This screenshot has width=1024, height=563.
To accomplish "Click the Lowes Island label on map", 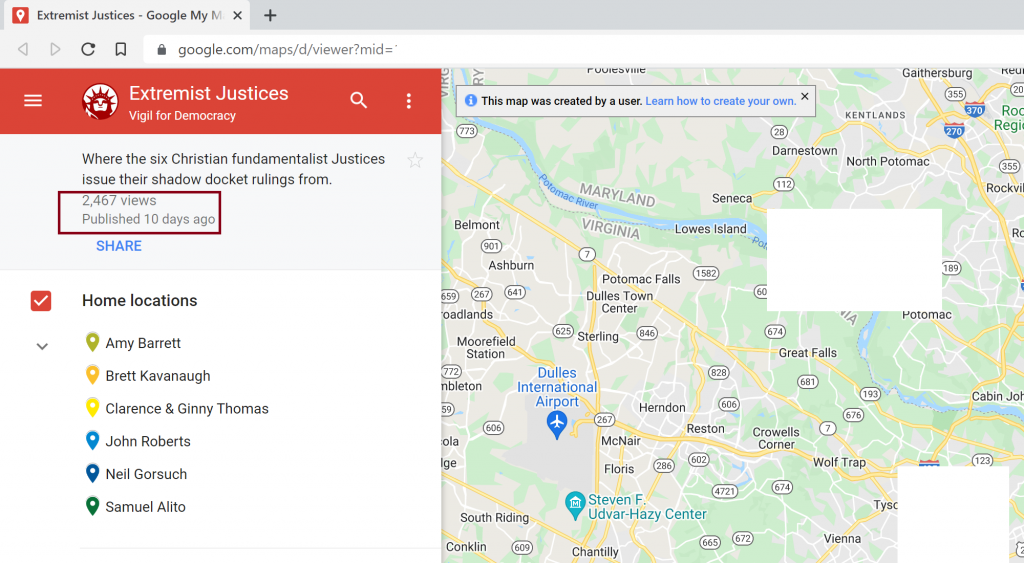I will (711, 229).
